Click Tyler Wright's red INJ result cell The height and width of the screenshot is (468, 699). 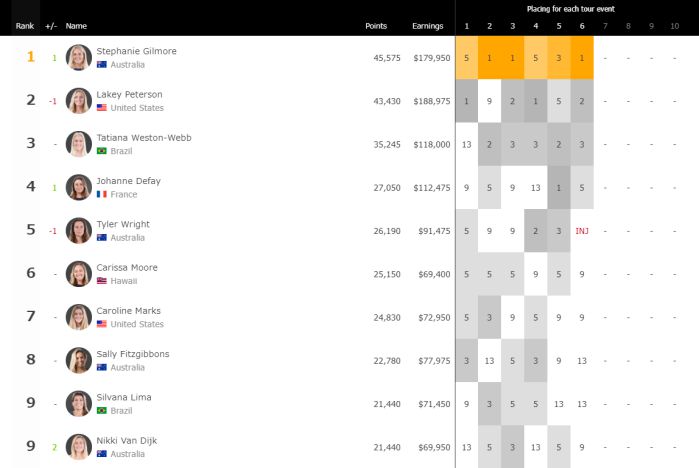click(582, 230)
